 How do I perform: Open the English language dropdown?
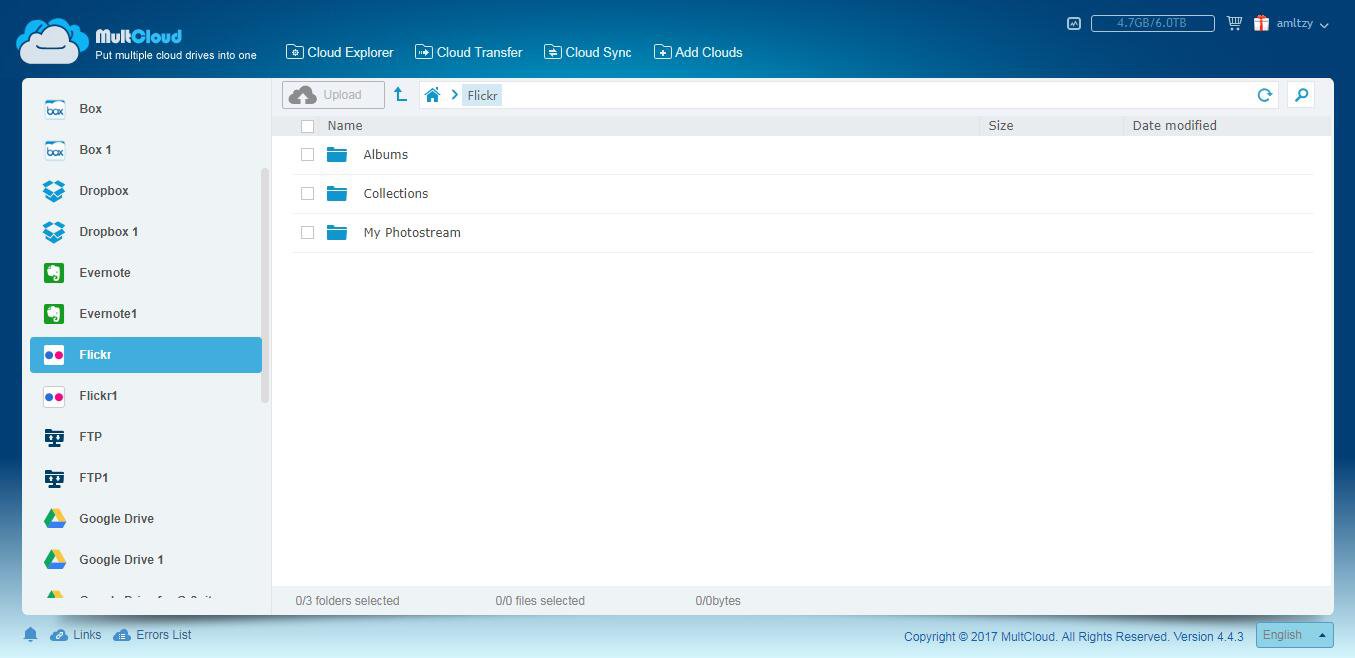point(1295,635)
